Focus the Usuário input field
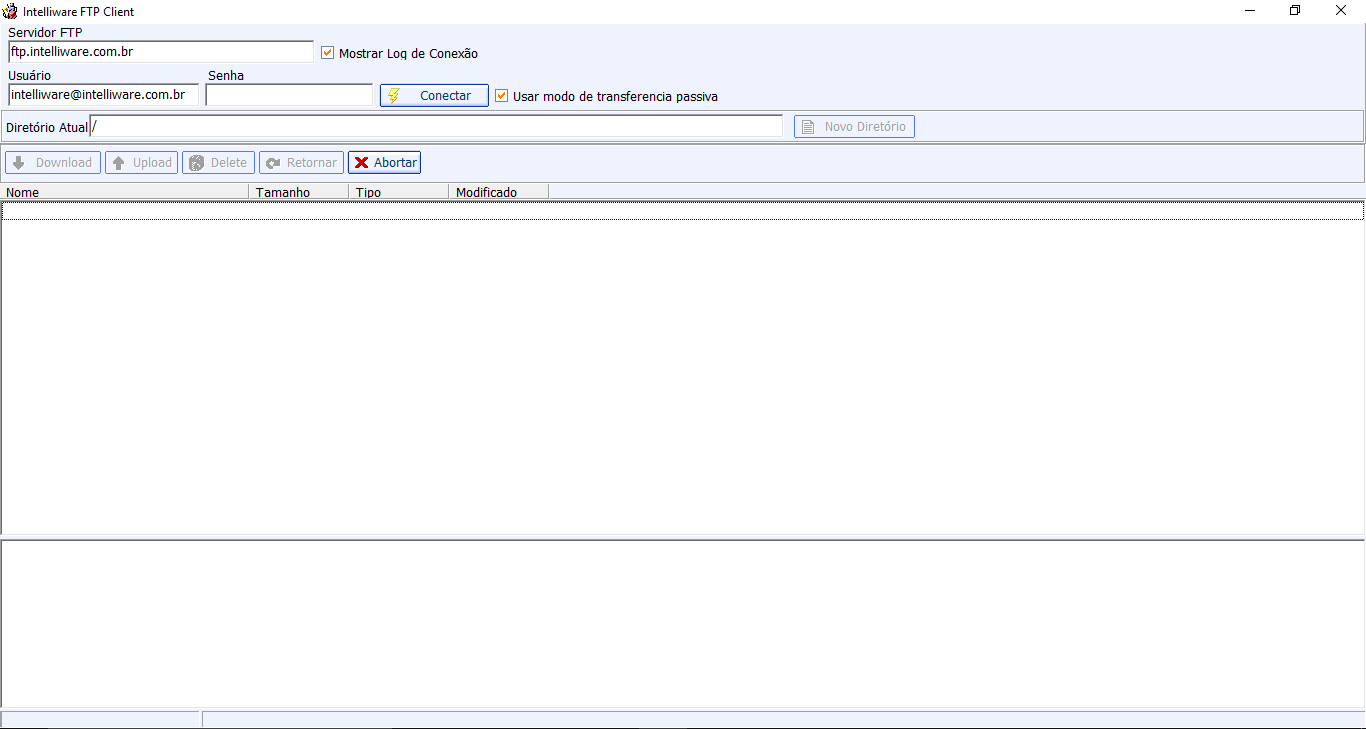Image resolution: width=1366 pixels, height=729 pixels. (103, 95)
